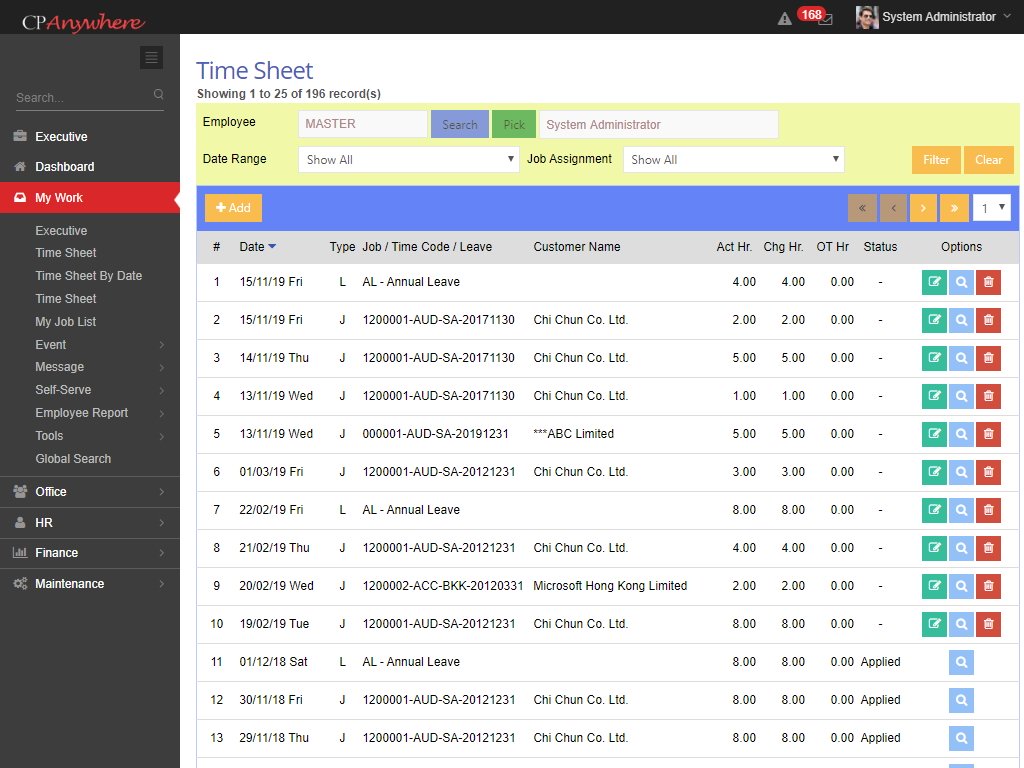The width and height of the screenshot is (1024, 768).
Task: Open the Job Assignment dropdown
Action: pos(733,160)
